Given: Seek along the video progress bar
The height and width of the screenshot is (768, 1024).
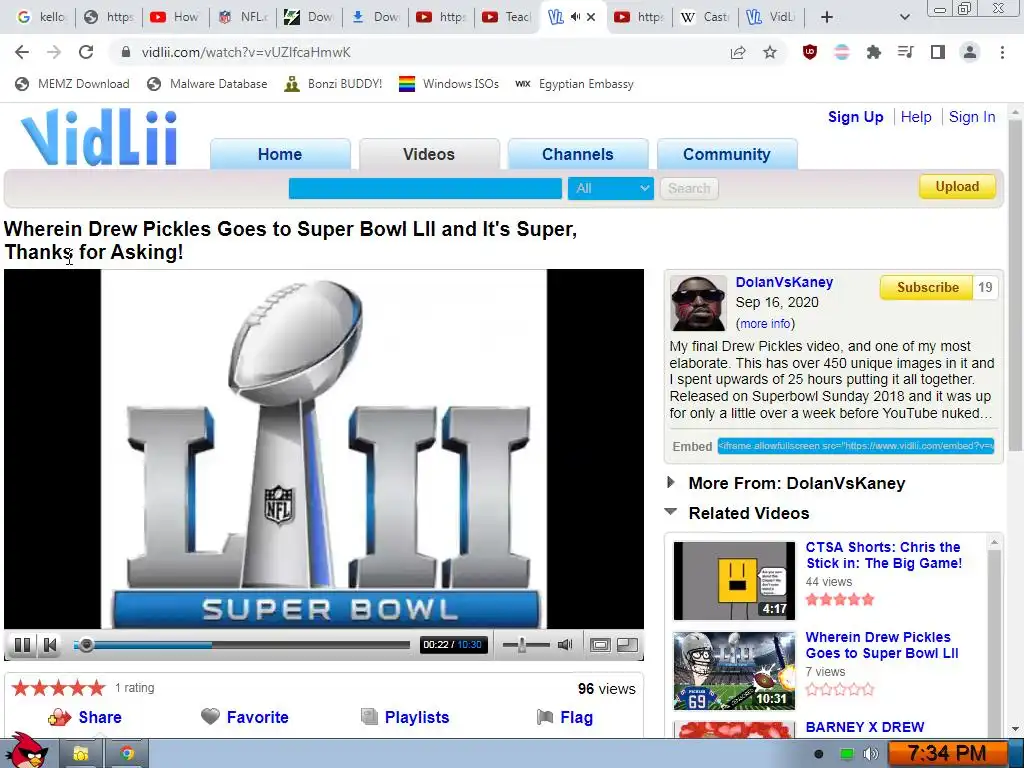Looking at the screenshot, I should 242,645.
